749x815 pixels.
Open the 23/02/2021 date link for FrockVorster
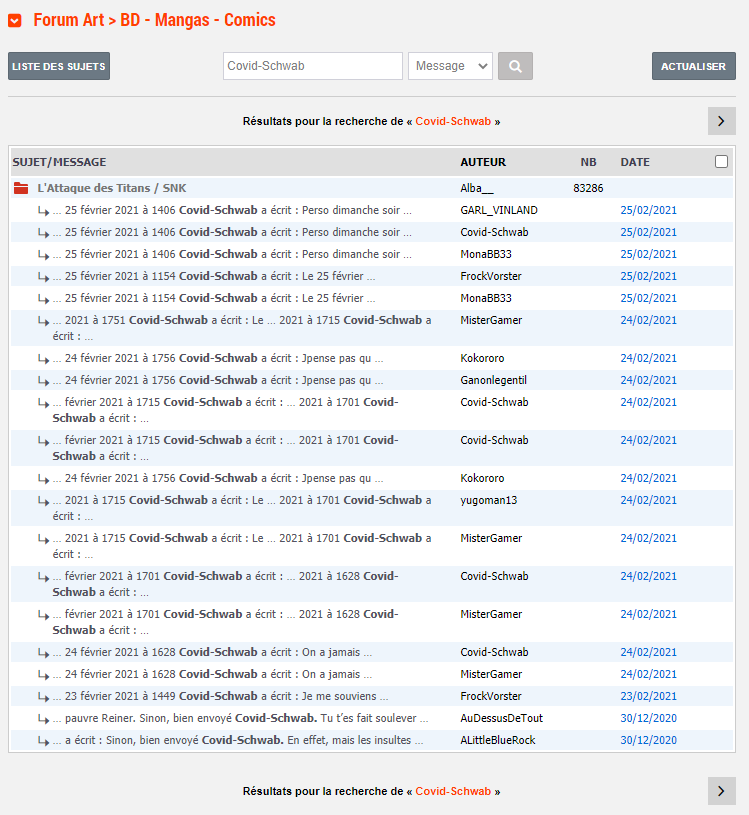(x=648, y=696)
